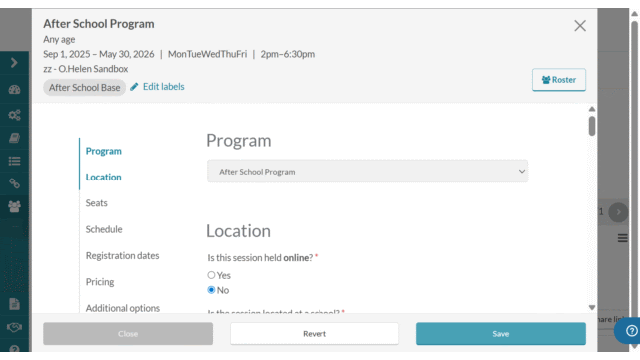Click the link chain icon in sidebar

(x=14, y=183)
